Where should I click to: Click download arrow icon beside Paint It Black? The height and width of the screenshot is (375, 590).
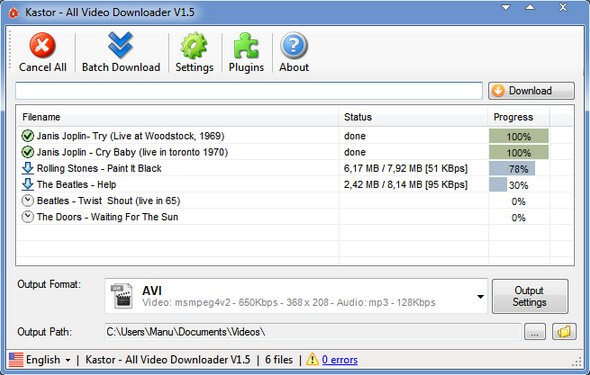pyautogui.click(x=27, y=168)
